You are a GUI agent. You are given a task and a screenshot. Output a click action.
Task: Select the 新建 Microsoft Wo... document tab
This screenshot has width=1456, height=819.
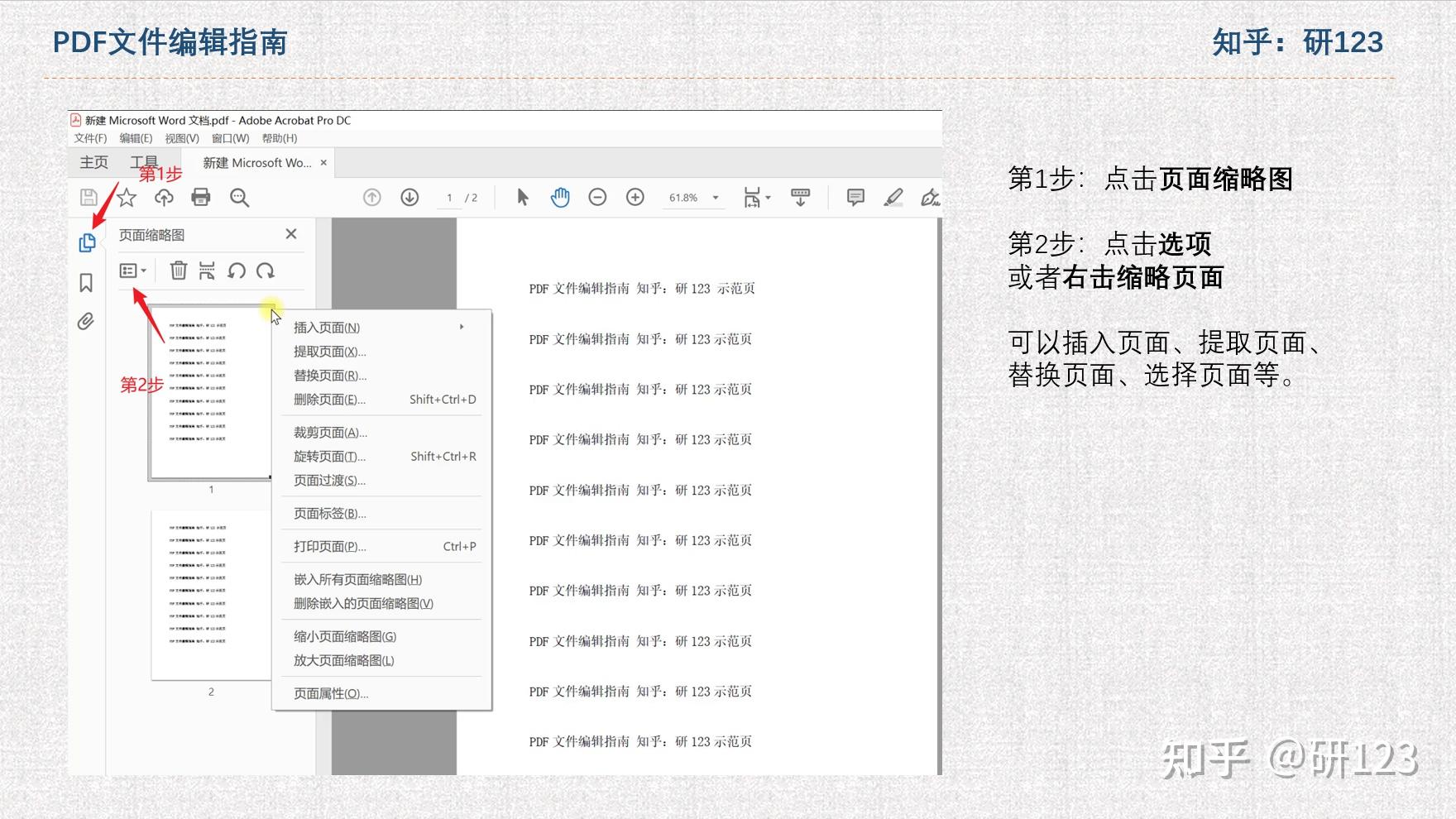point(257,163)
